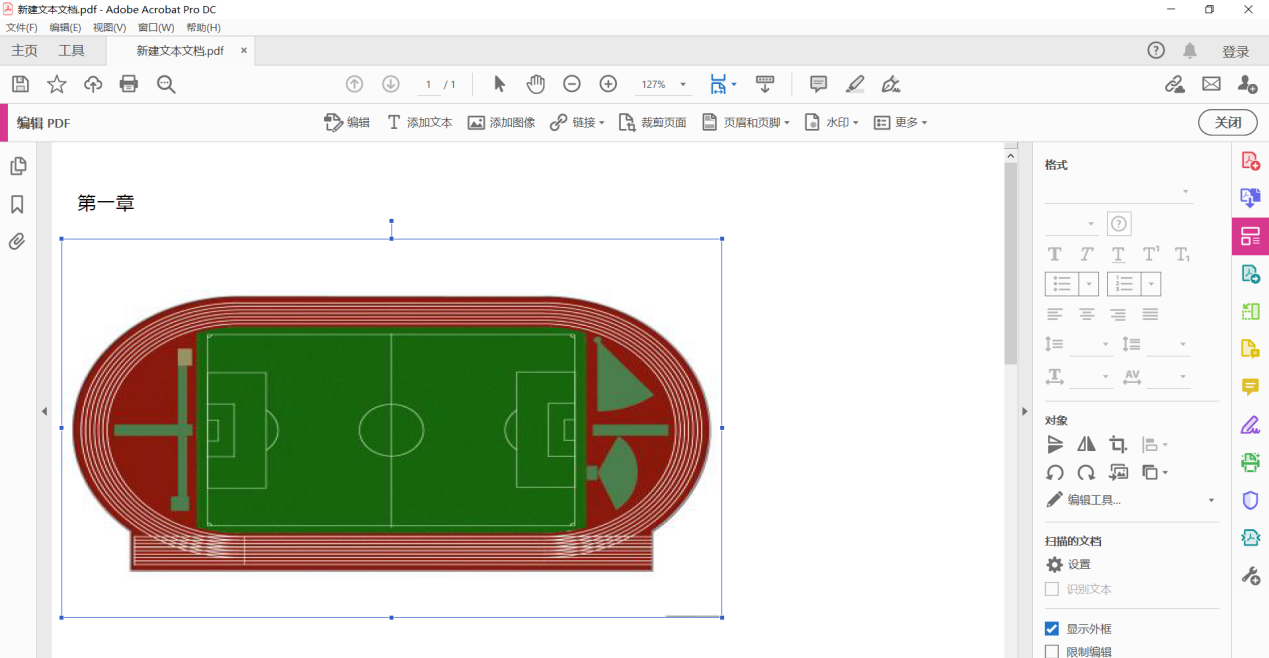Flip the object horizontally
The height and width of the screenshot is (658, 1269).
1086,444
